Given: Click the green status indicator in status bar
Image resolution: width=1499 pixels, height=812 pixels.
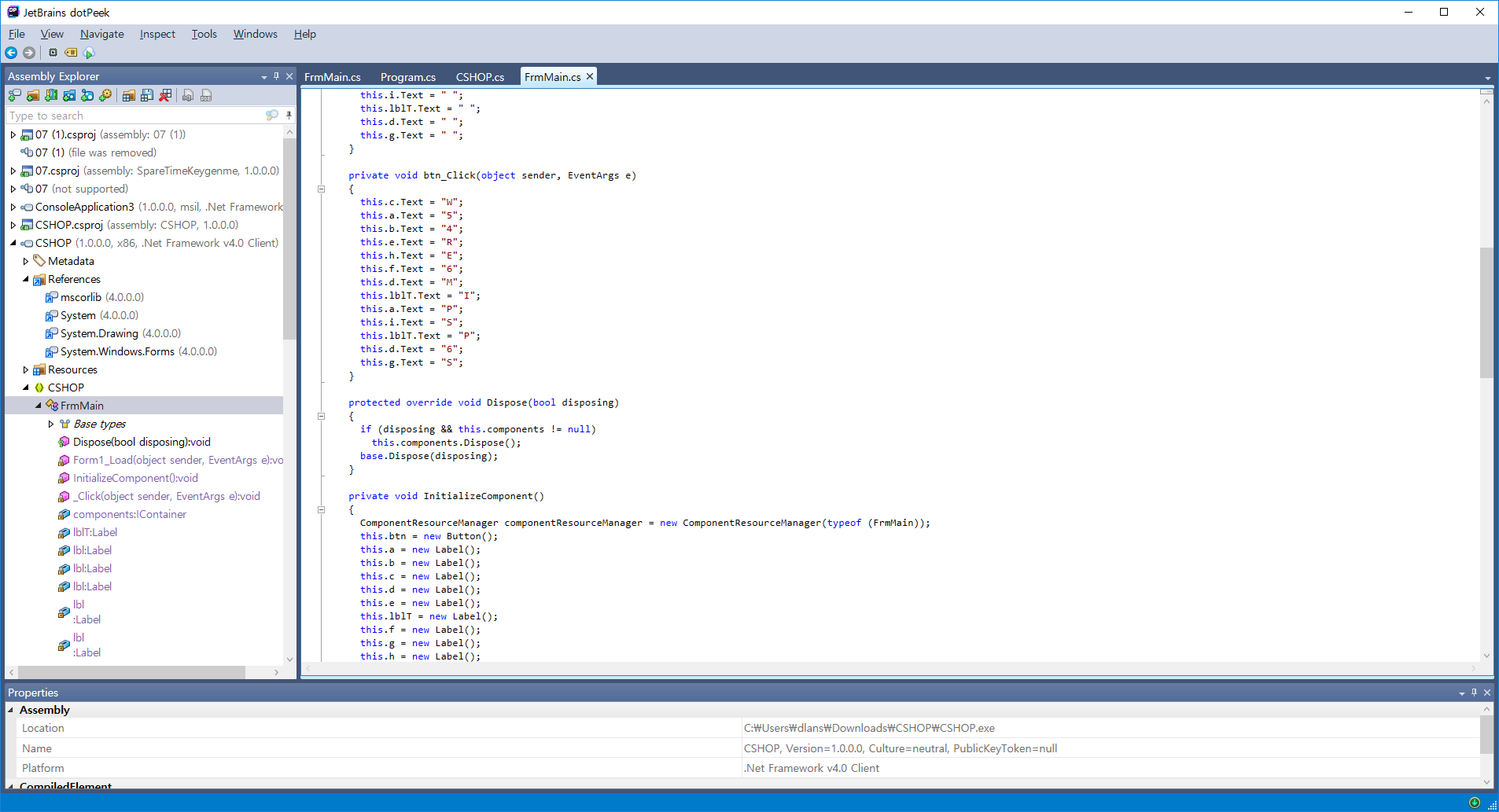Looking at the screenshot, I should (1475, 803).
